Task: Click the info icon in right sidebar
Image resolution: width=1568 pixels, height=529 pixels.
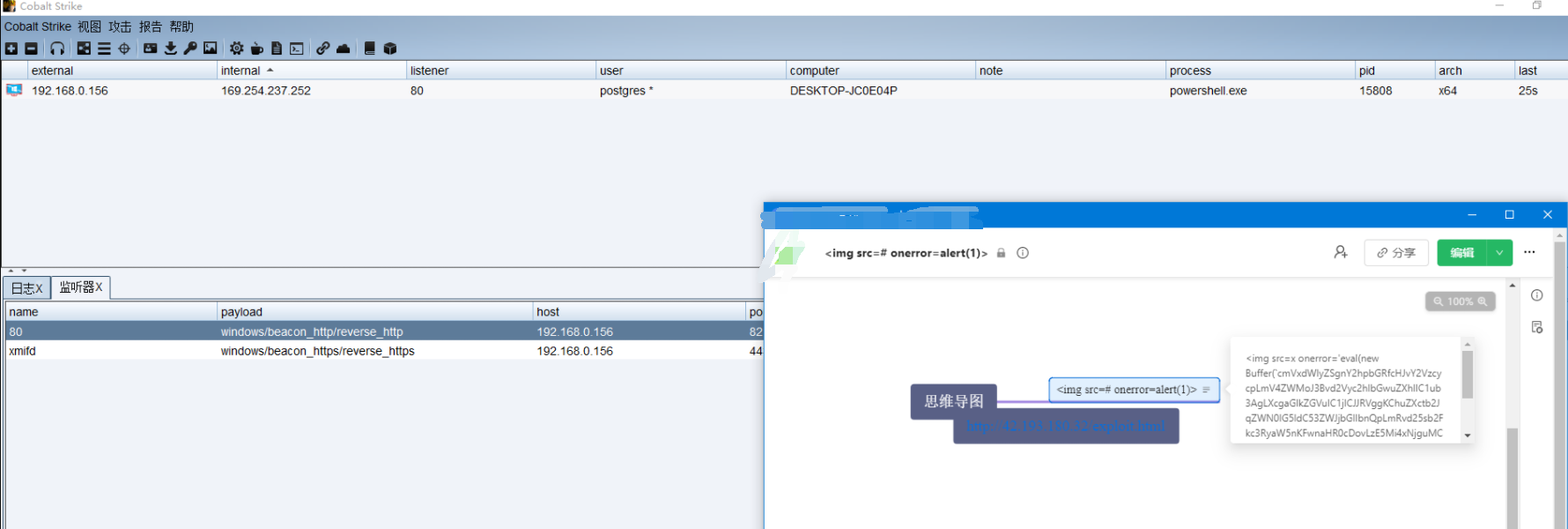Action: pos(1537,295)
